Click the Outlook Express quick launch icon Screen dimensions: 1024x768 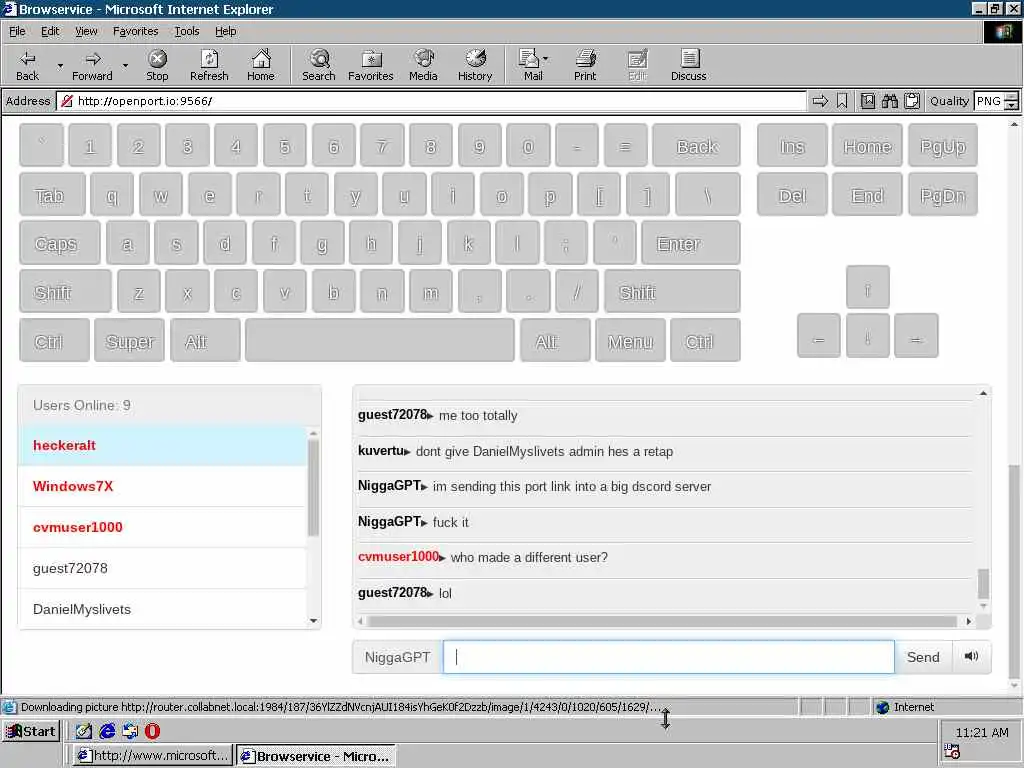130,731
